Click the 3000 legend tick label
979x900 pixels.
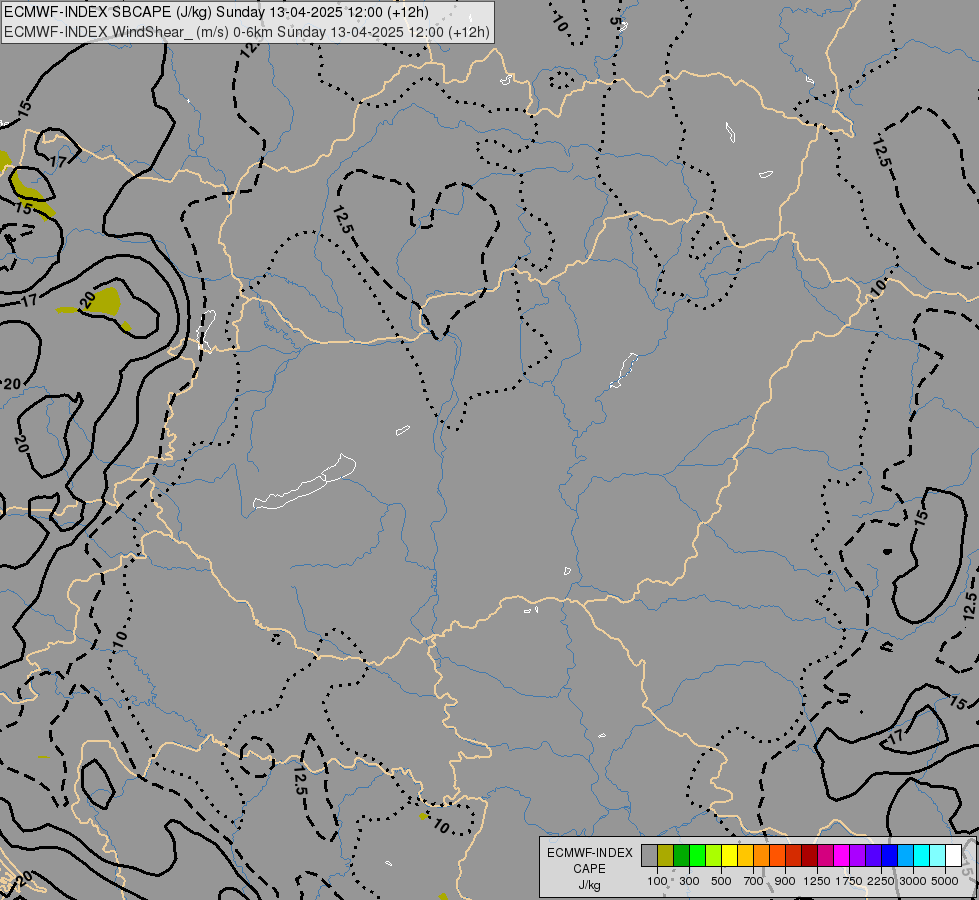[913, 881]
